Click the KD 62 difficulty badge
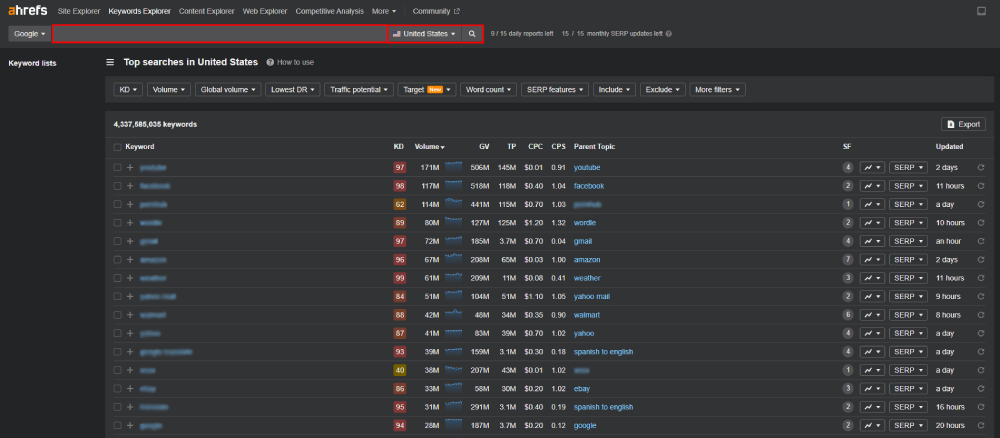The height and width of the screenshot is (438, 1000). 400,205
